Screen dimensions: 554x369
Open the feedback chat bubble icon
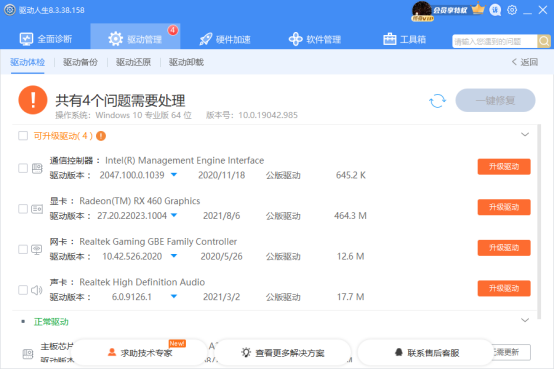pyautogui.click(x=495, y=10)
